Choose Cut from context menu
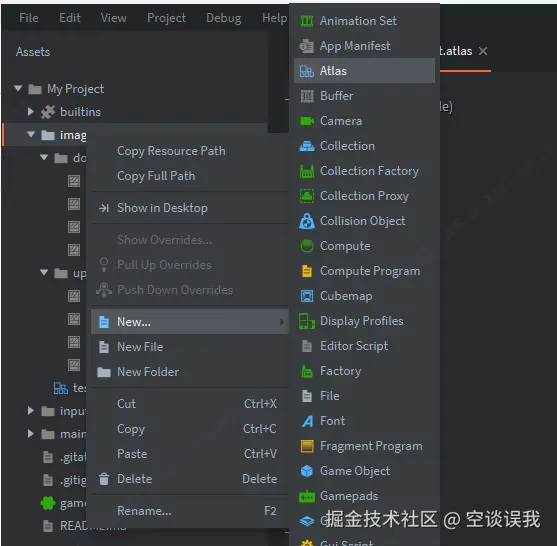The height and width of the screenshot is (546, 557). [x=190, y=404]
